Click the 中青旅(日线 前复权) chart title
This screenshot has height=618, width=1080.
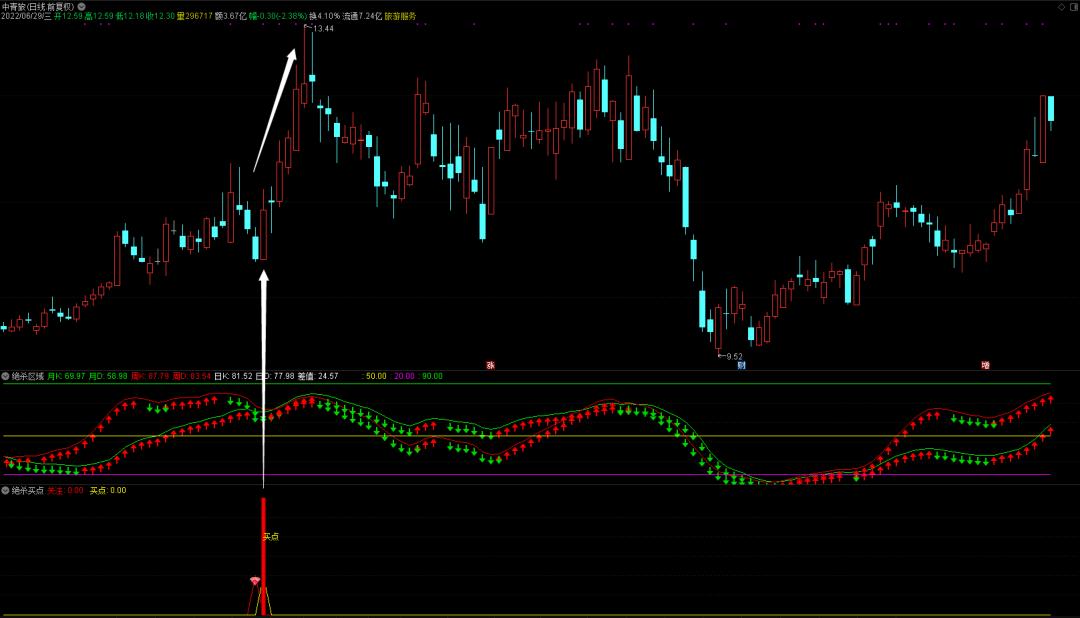click(x=38, y=7)
